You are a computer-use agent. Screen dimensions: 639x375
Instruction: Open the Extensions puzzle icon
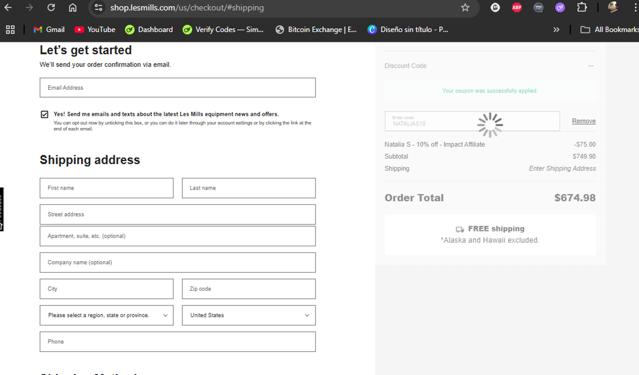582,7
